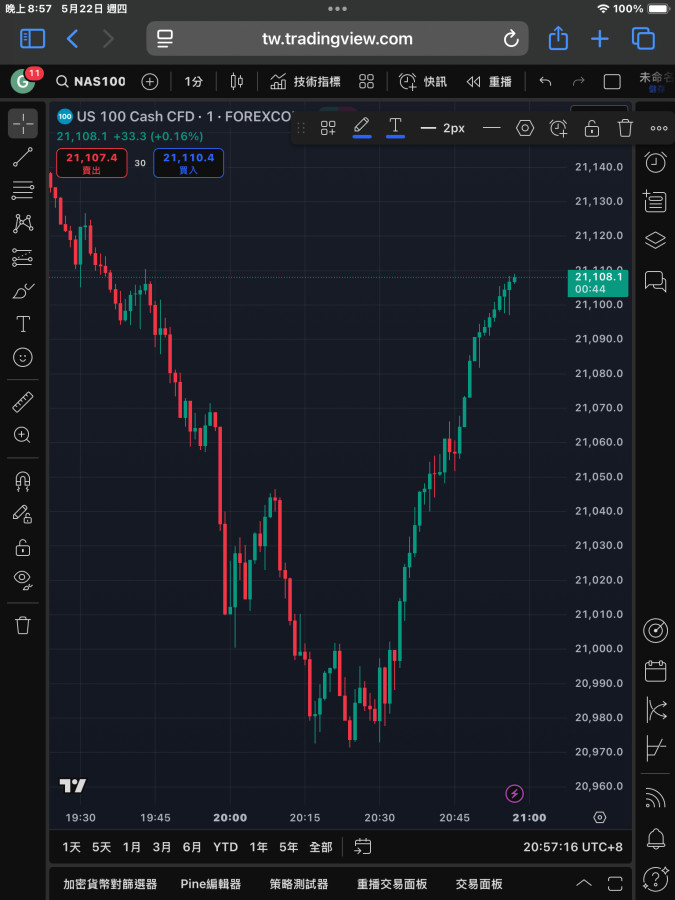Open the 加密貨幣對篩選器 tab

coord(110,884)
